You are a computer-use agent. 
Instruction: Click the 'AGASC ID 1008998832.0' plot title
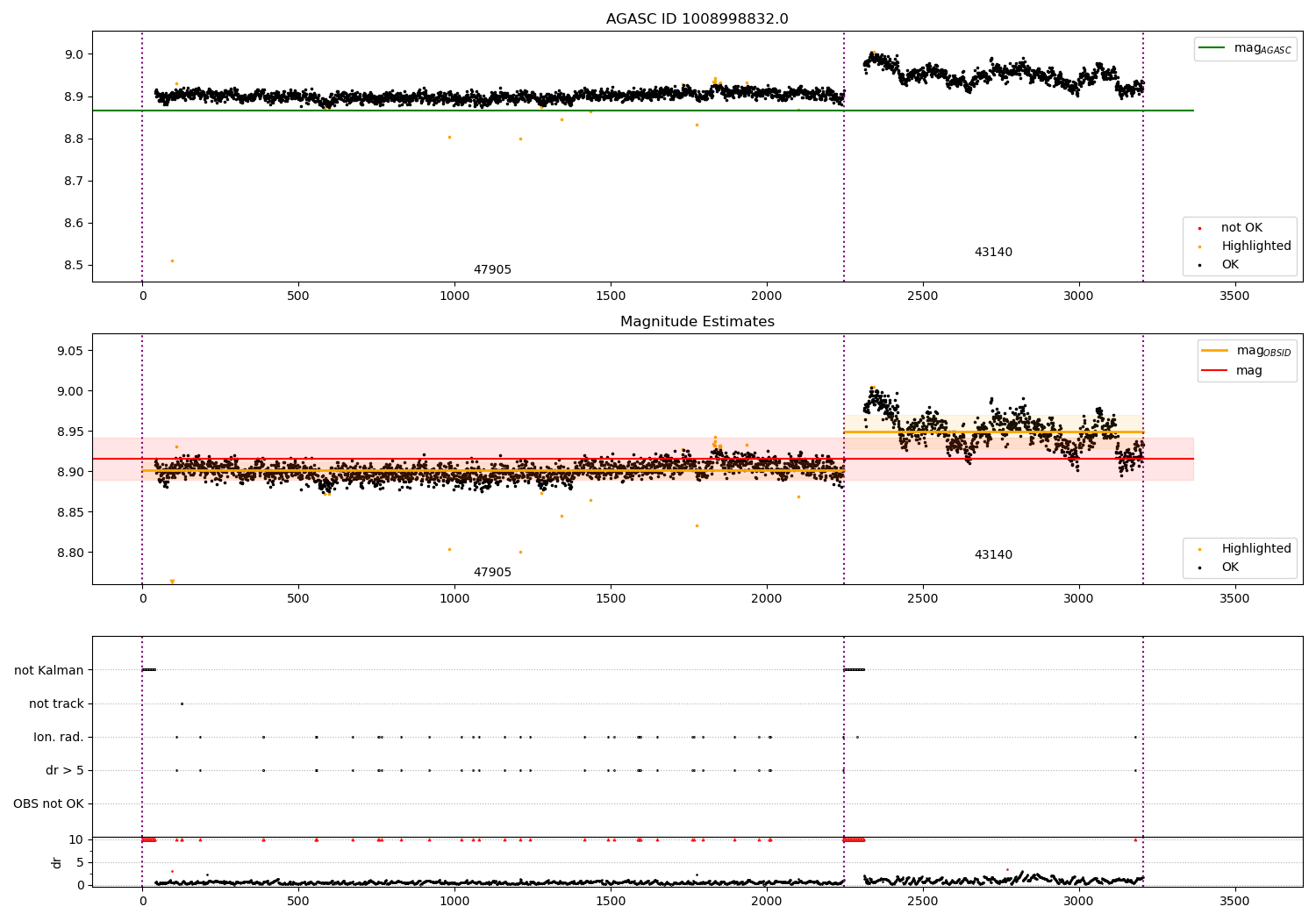coord(697,19)
